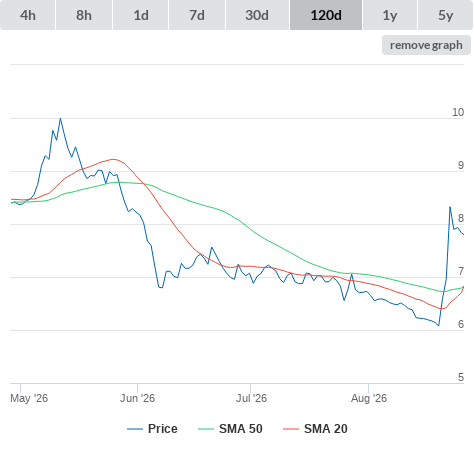Click the May '26 axis label
Viewport: 474px width, 455px height.
29,398
